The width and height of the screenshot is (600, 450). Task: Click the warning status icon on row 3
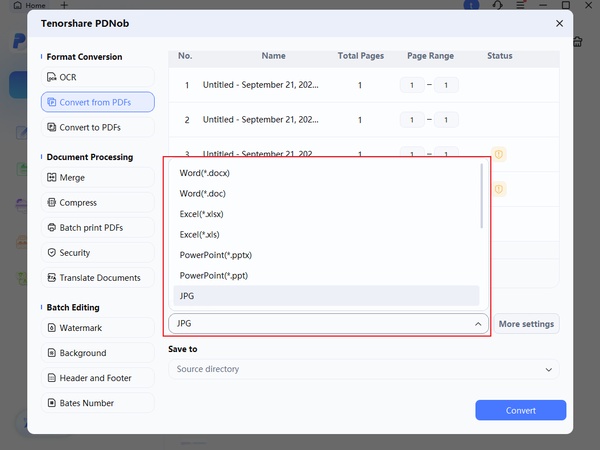point(499,155)
